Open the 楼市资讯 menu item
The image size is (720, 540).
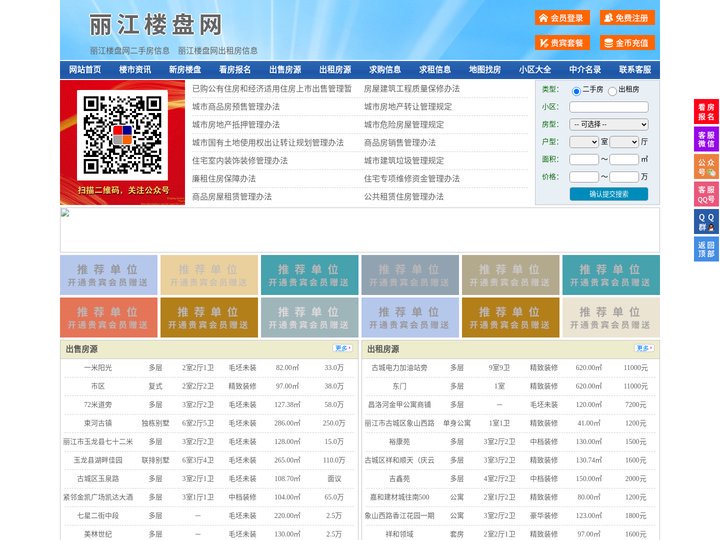pyautogui.click(x=135, y=70)
